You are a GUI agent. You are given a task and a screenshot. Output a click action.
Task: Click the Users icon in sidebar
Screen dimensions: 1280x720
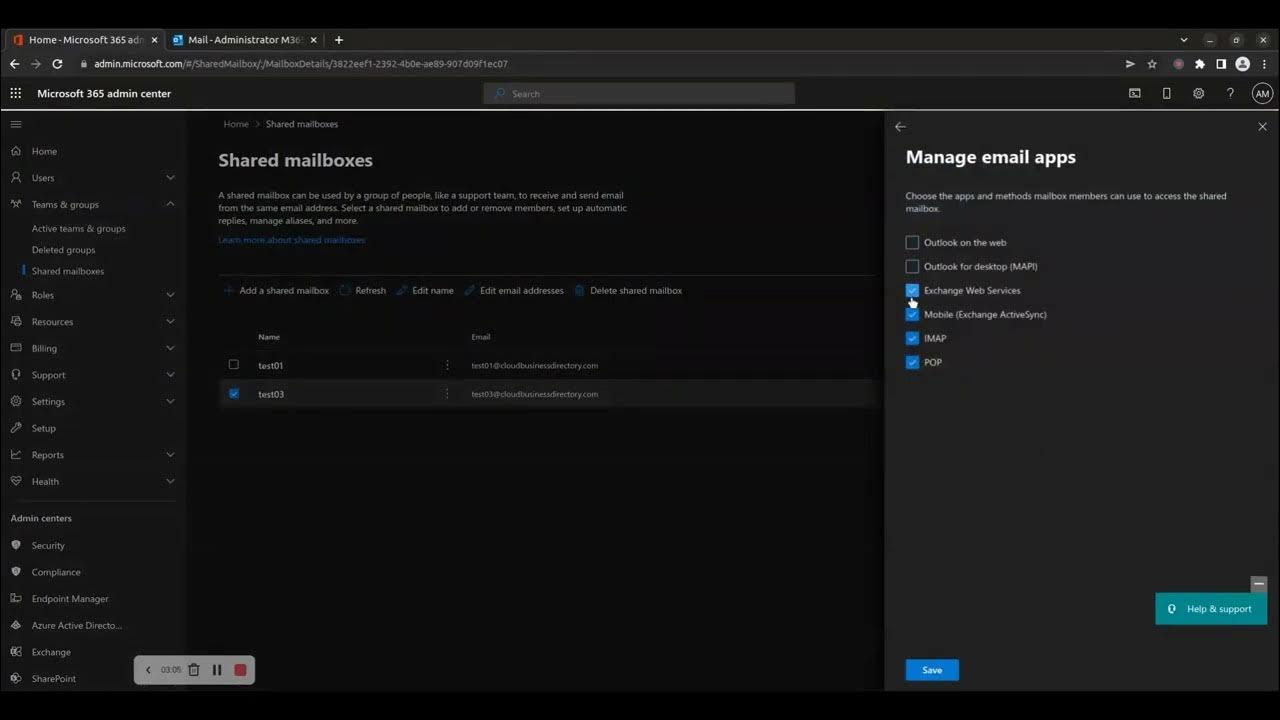(16, 177)
